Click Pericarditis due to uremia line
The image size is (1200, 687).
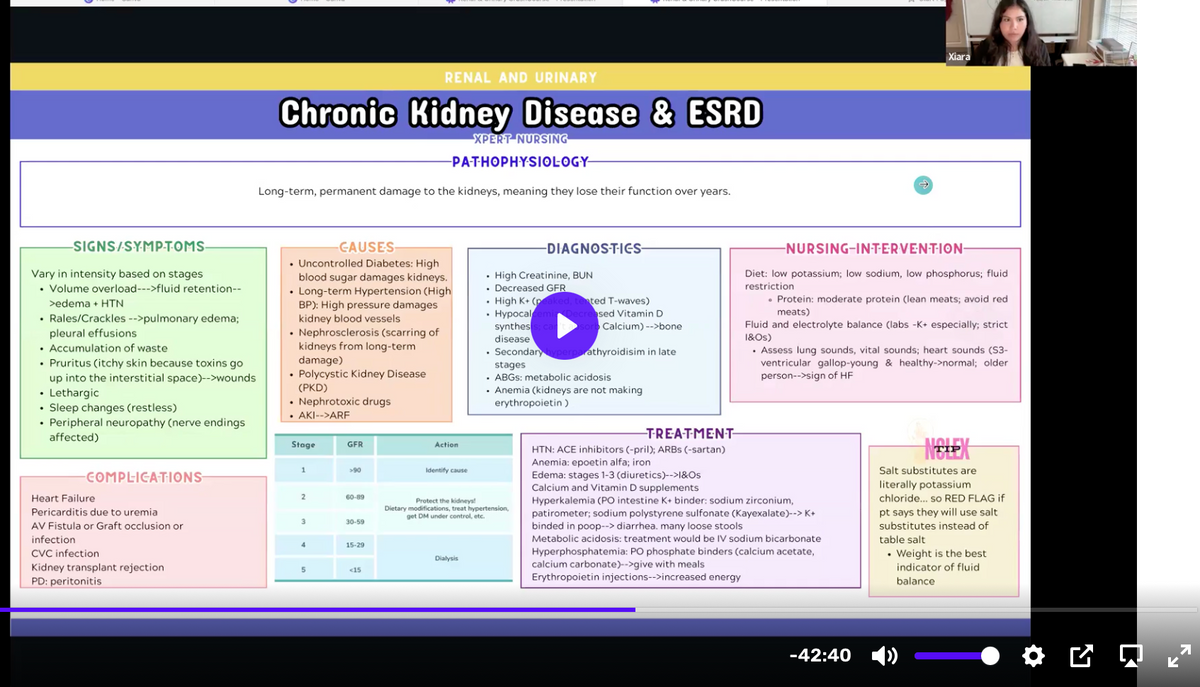96,512
